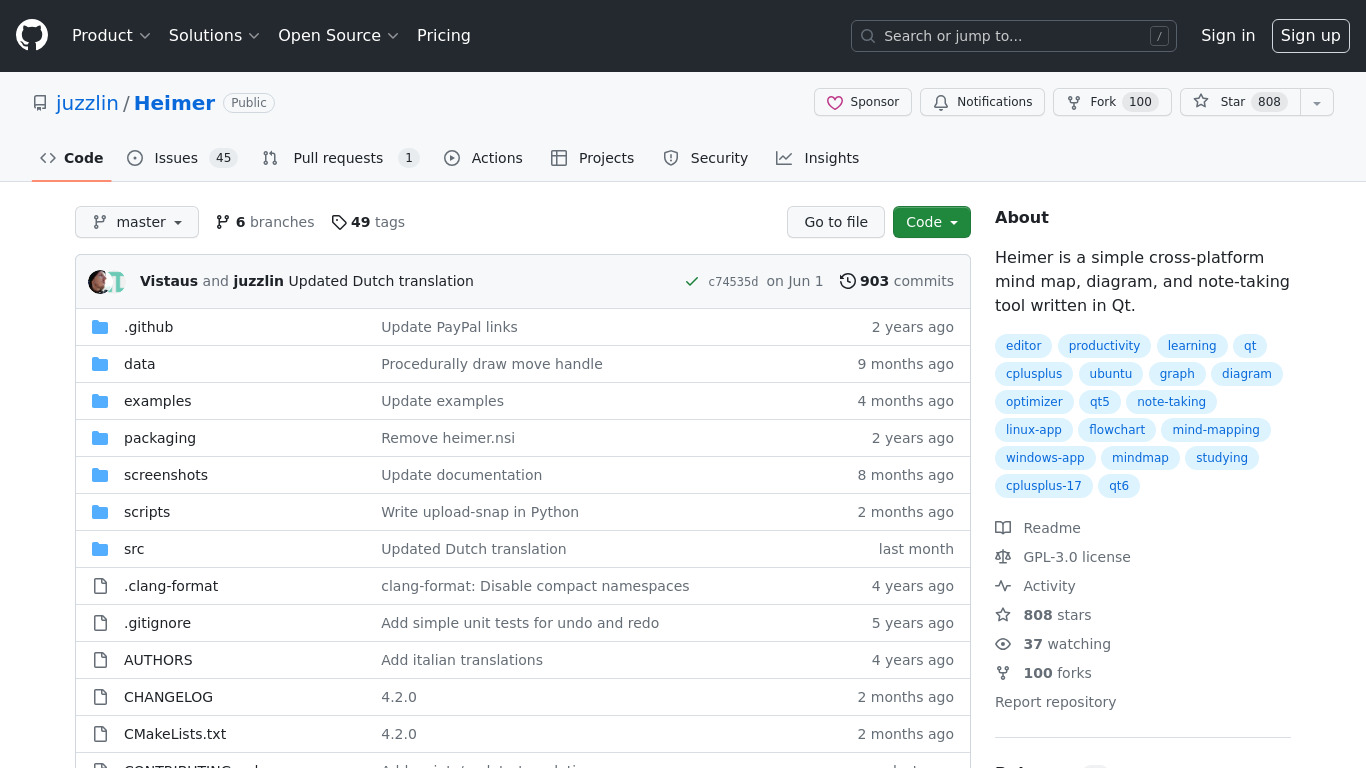
Task: Click the green commit status checkmark
Action: pos(692,282)
